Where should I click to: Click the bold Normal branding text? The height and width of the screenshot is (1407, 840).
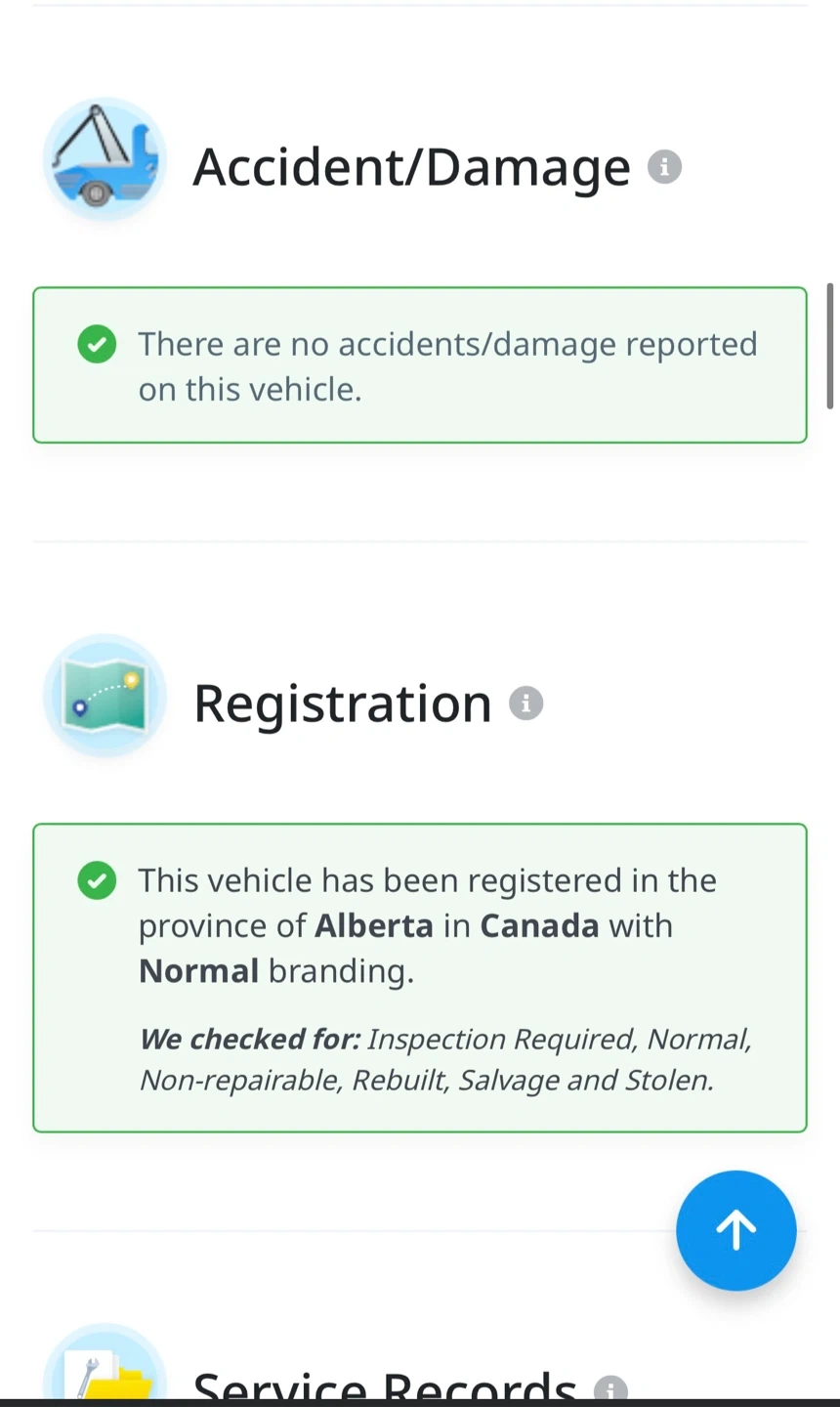pos(198,970)
